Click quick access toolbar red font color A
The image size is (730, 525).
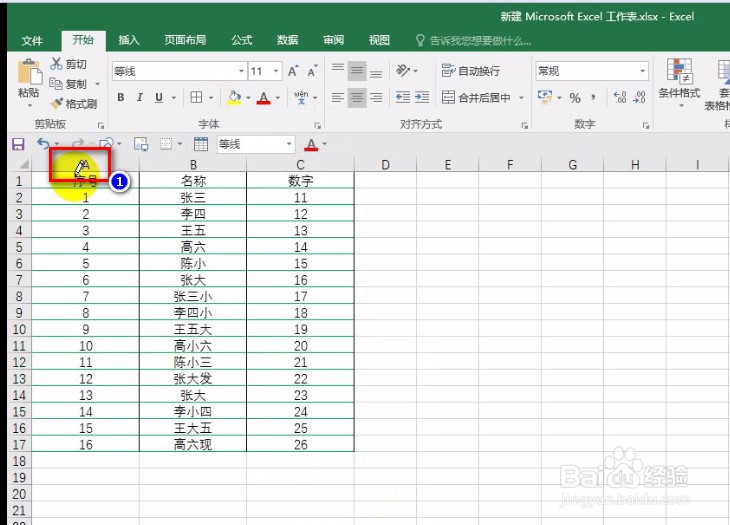pos(311,144)
